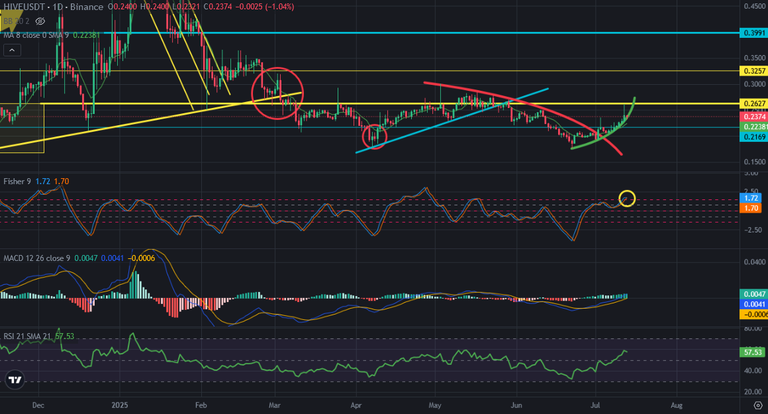Image resolution: width=768 pixels, height=414 pixels.
Task: Click the TradingView logo badge
Action: pyautogui.click(x=15, y=380)
